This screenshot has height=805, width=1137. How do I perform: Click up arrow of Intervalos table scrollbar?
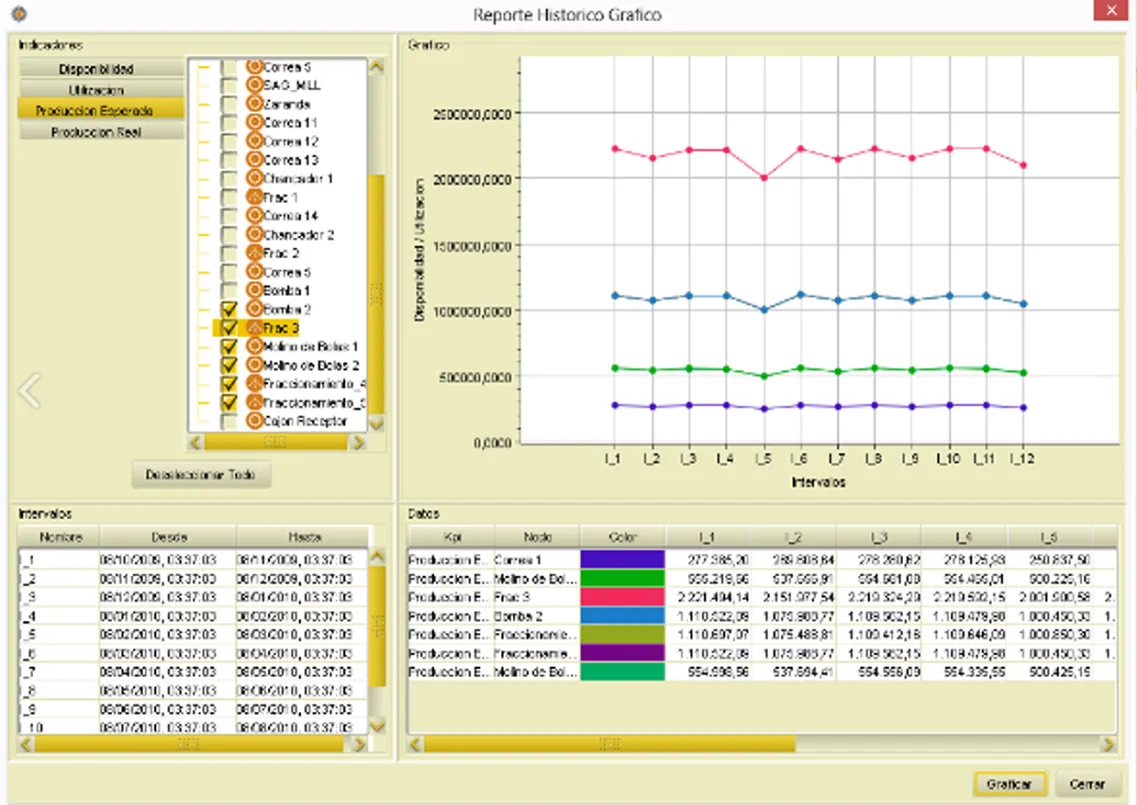tap(377, 557)
